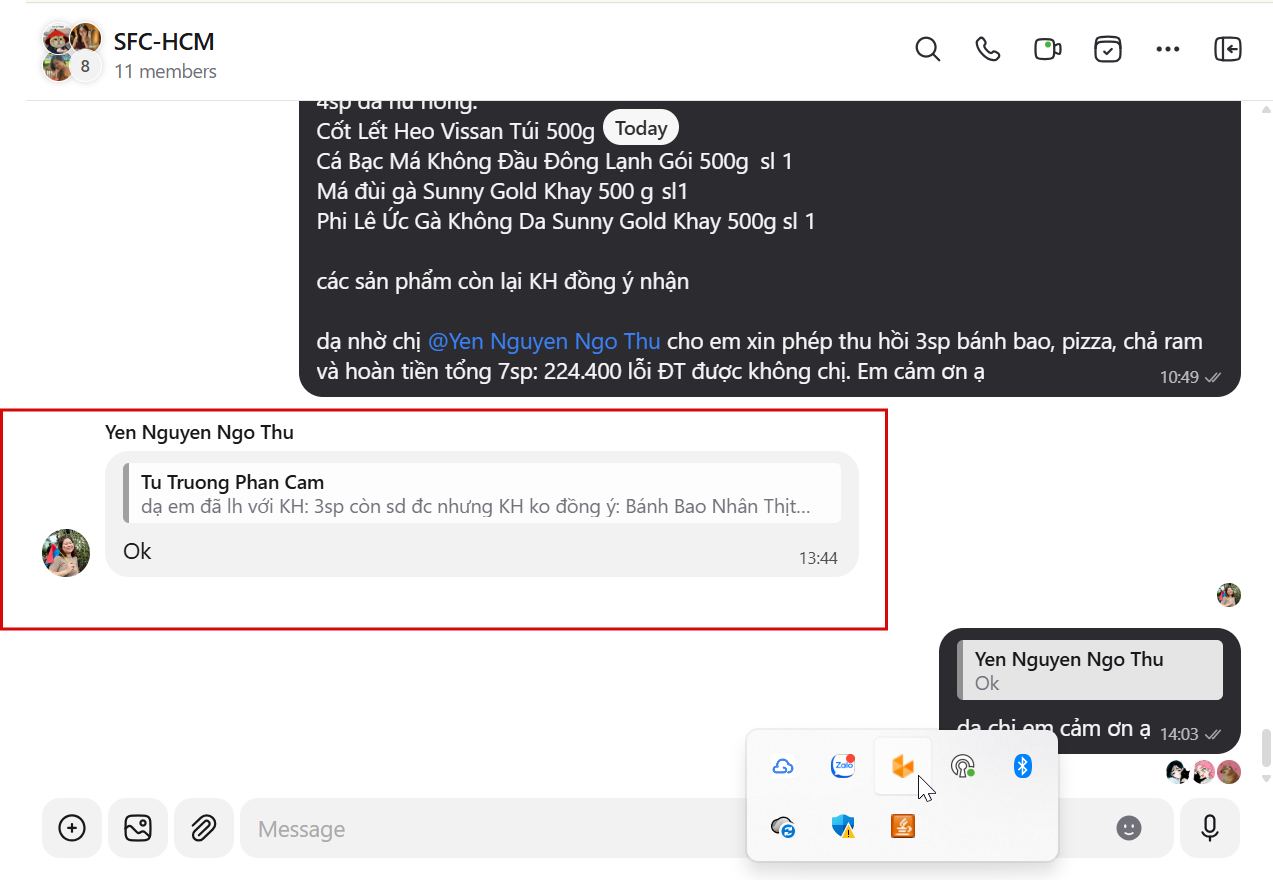
Task: Start a video meeting from the header
Action: 1047,49
